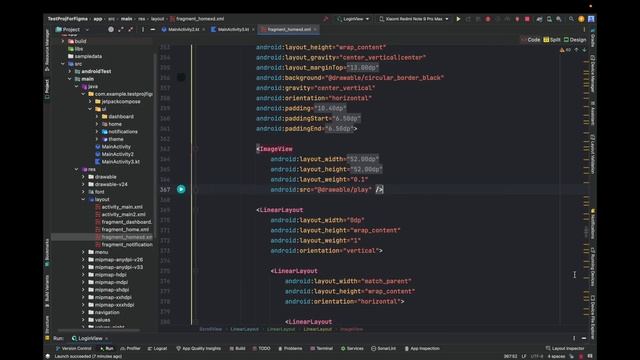Open the Build Variants side panel

(47, 291)
